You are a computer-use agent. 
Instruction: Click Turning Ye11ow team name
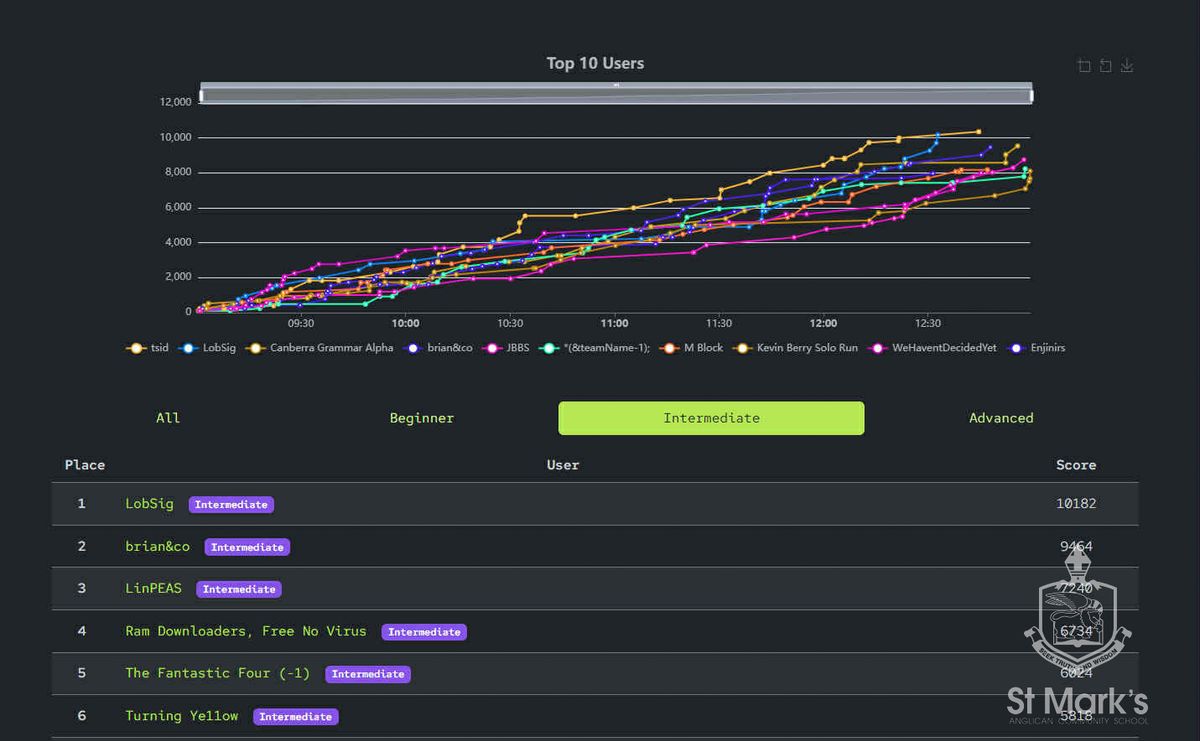(x=182, y=716)
